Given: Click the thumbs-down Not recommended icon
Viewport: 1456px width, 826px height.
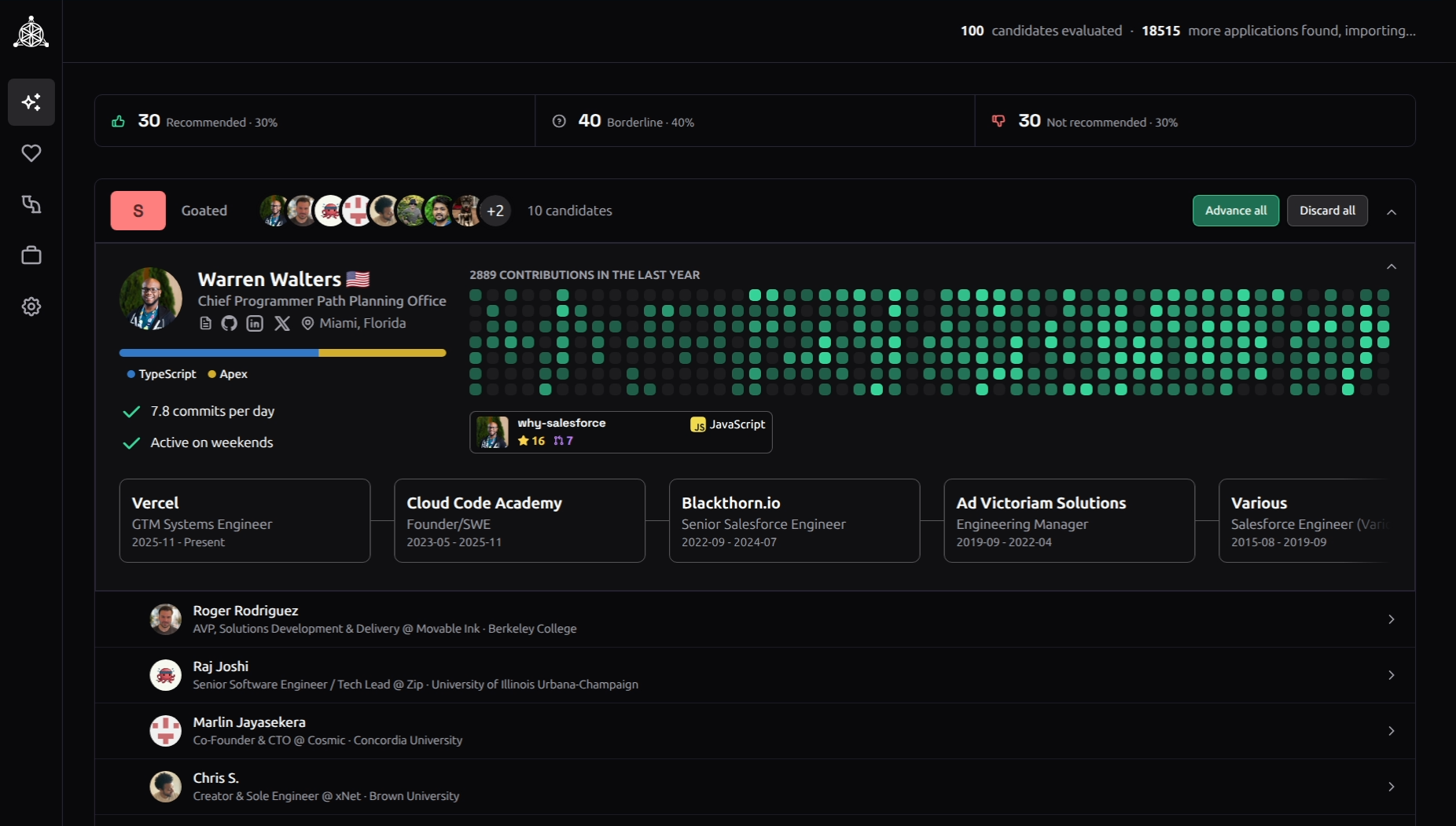Looking at the screenshot, I should click(x=998, y=121).
